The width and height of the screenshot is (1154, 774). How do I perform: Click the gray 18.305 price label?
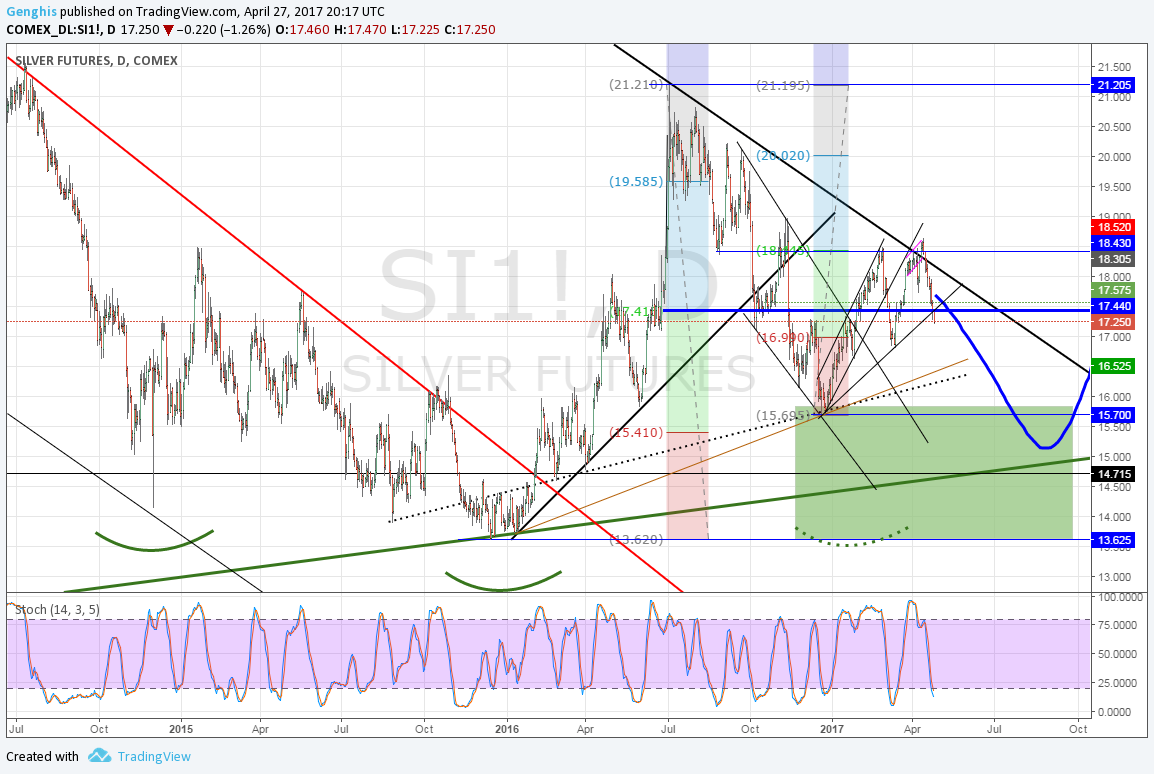tap(1114, 259)
